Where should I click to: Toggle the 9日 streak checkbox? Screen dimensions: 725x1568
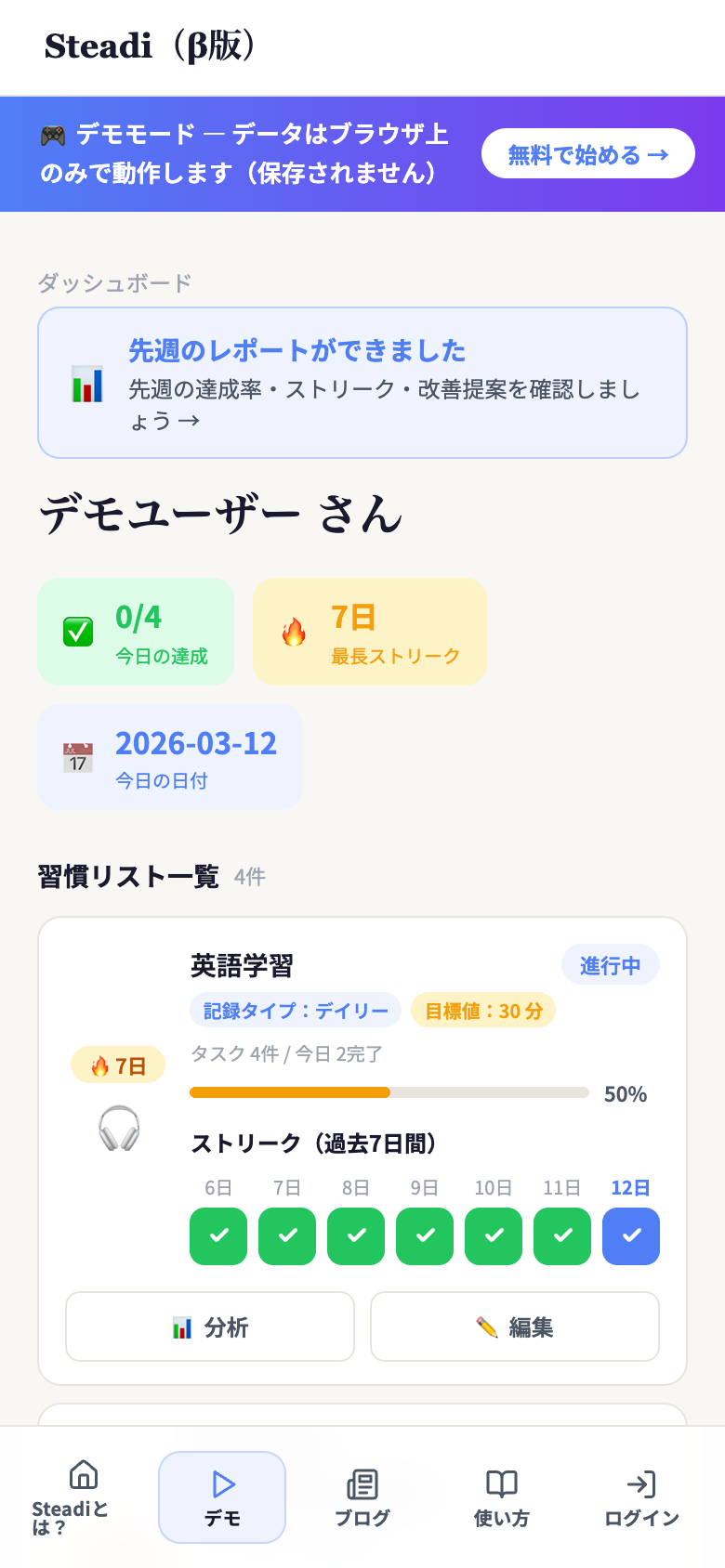pyautogui.click(x=425, y=1235)
